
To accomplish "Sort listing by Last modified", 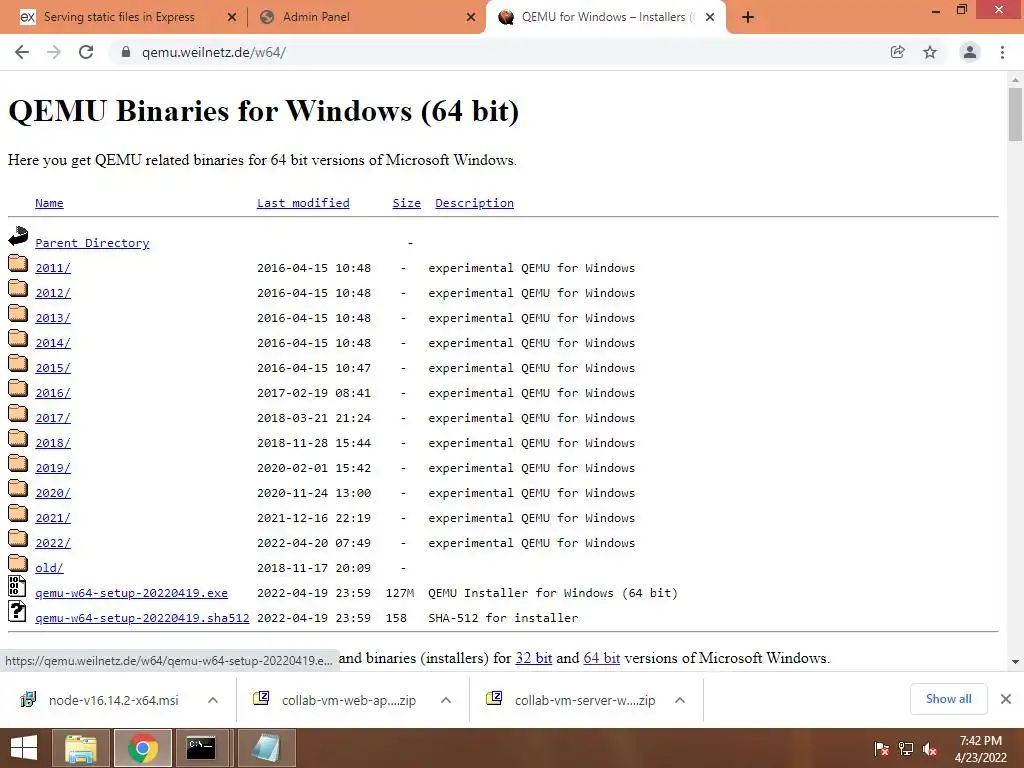I will click(303, 203).
